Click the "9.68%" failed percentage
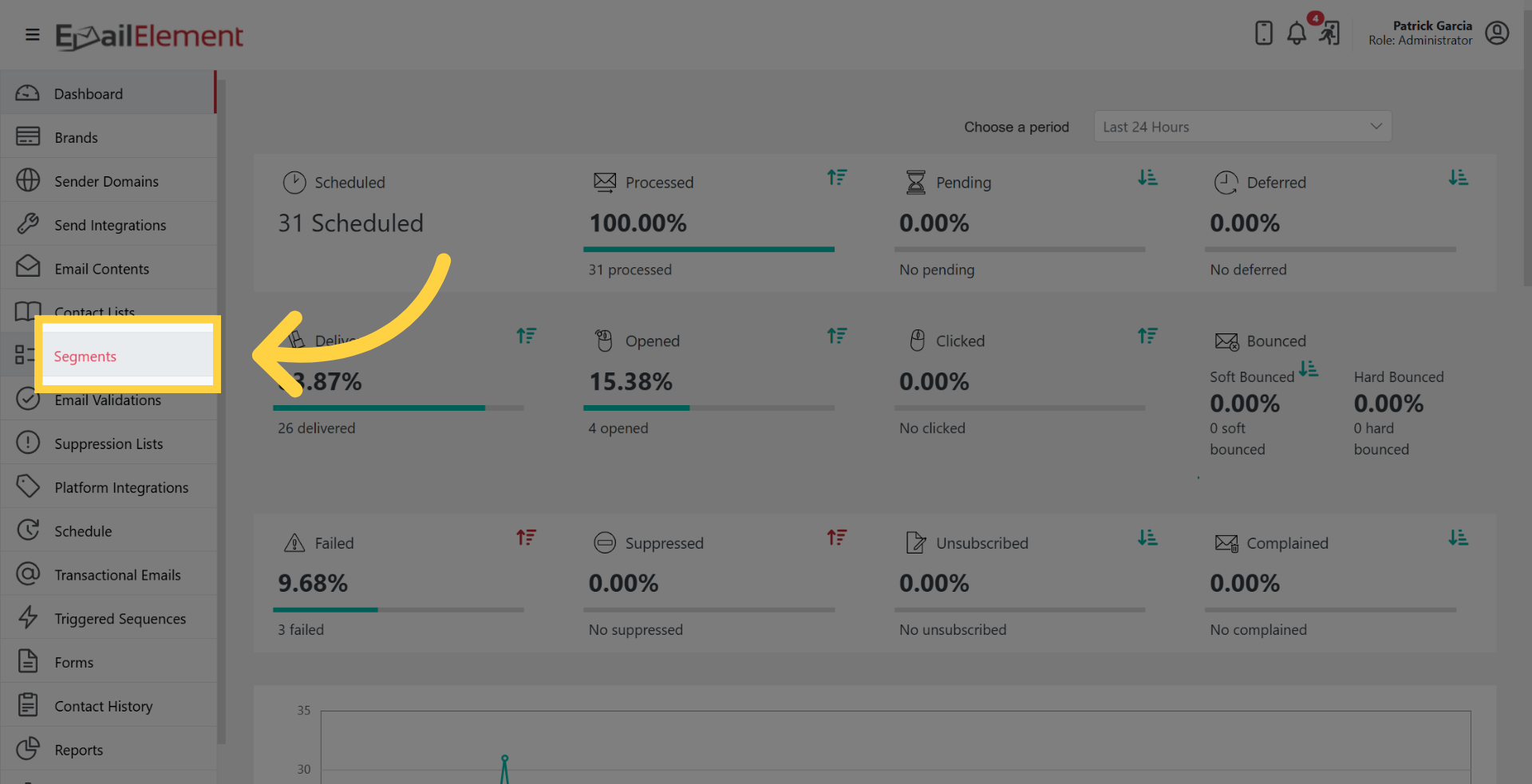 click(313, 584)
